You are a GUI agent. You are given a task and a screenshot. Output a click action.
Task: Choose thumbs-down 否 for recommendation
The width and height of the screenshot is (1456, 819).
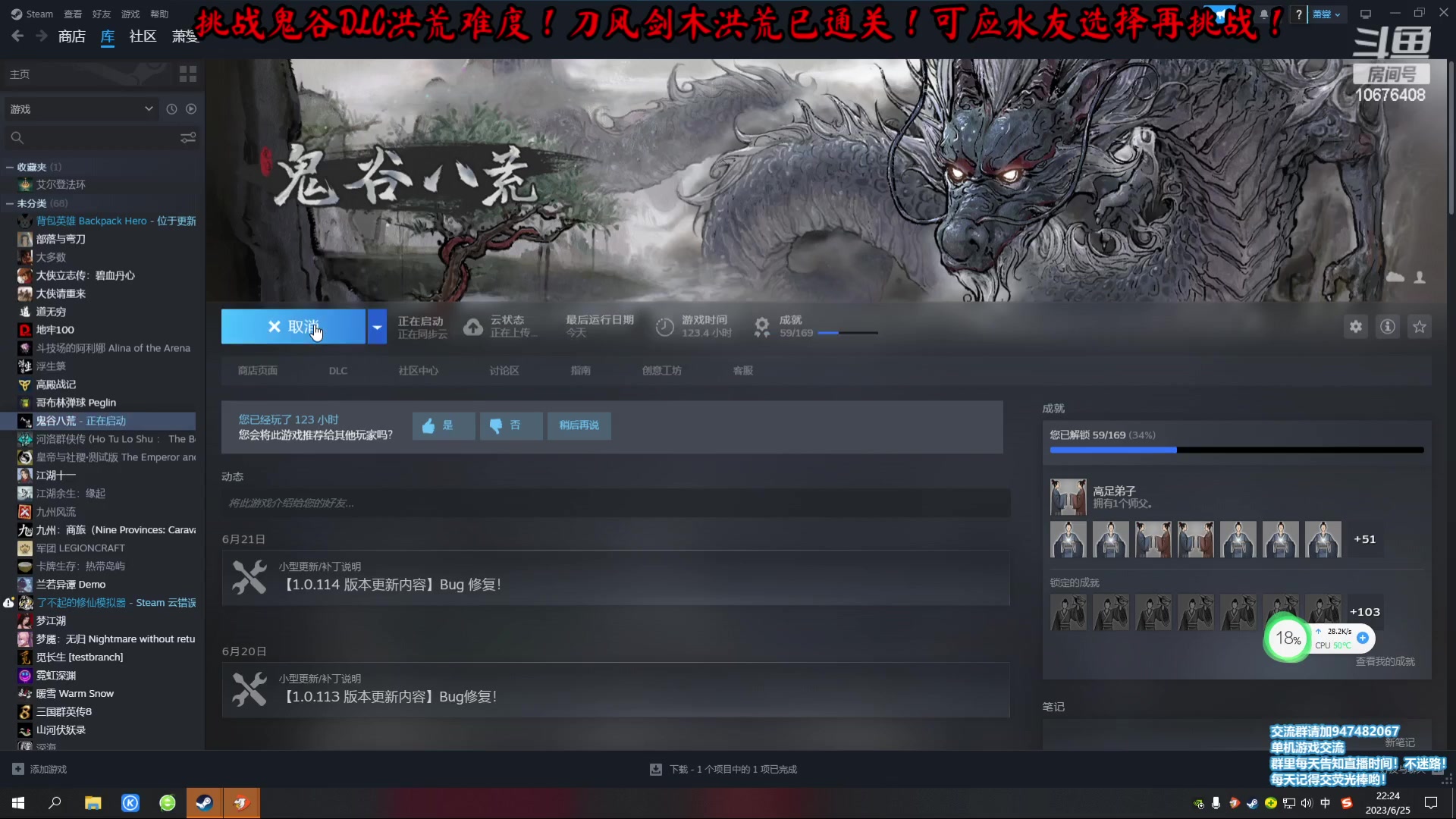511,425
